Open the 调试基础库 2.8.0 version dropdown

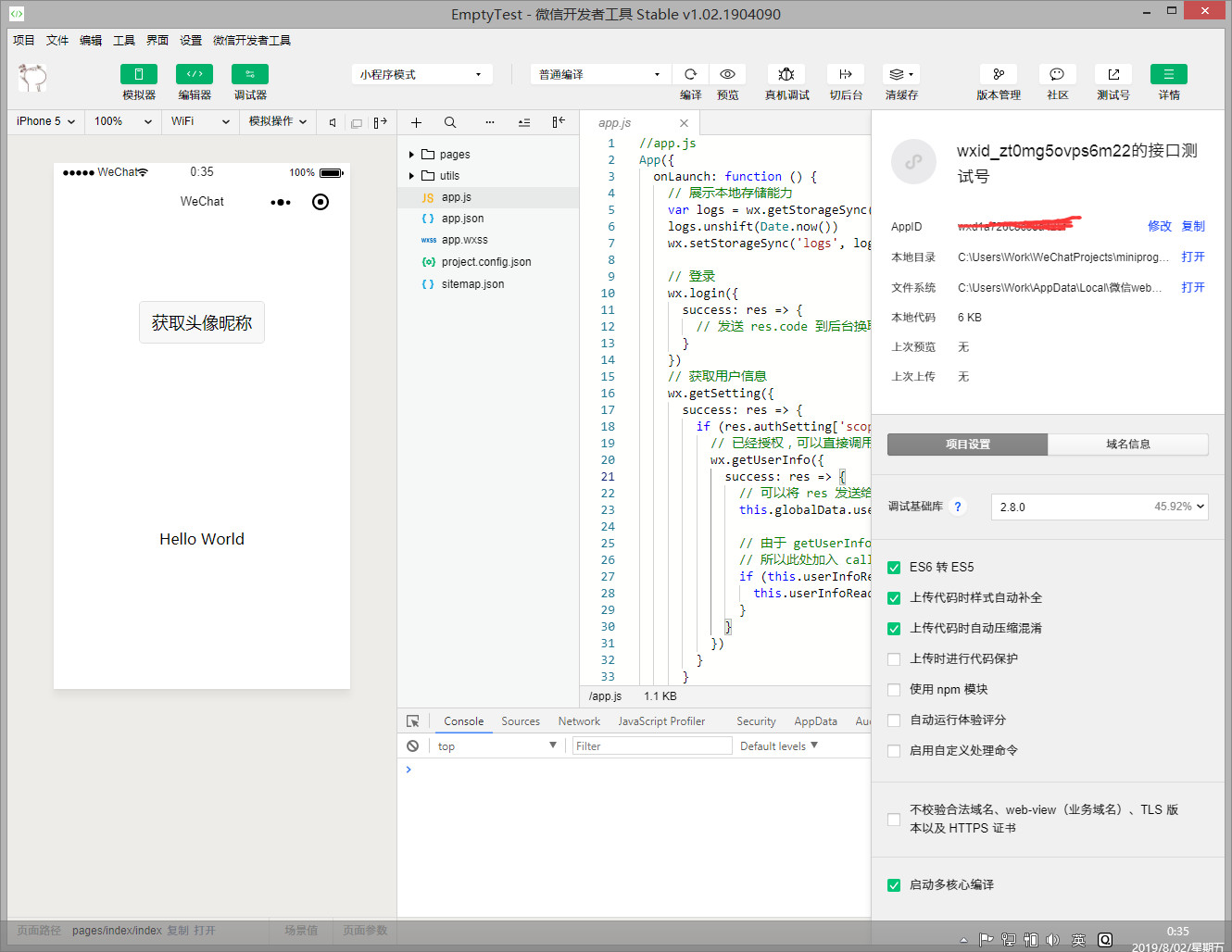tap(1100, 507)
